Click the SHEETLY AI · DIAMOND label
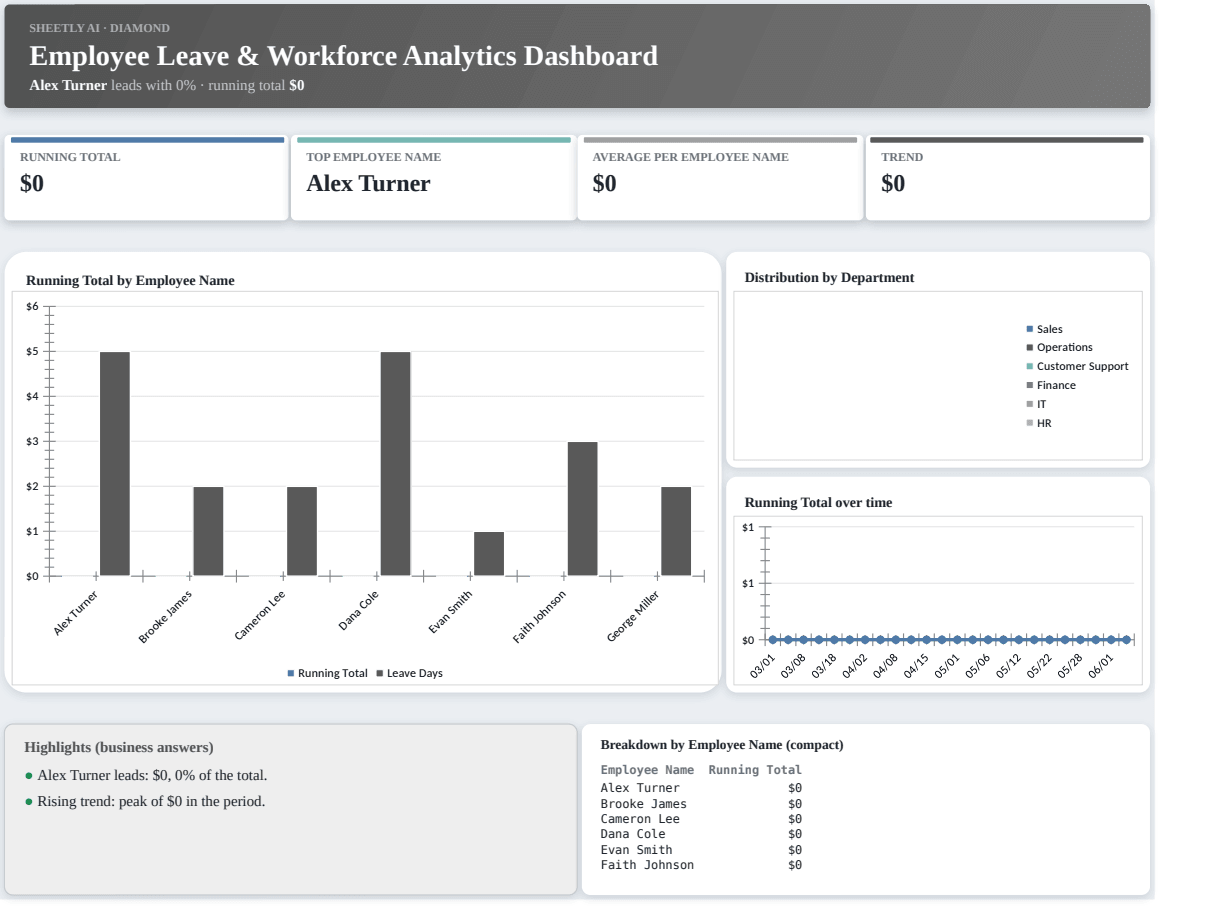Screen dimensions: 1227x922 click(99, 28)
